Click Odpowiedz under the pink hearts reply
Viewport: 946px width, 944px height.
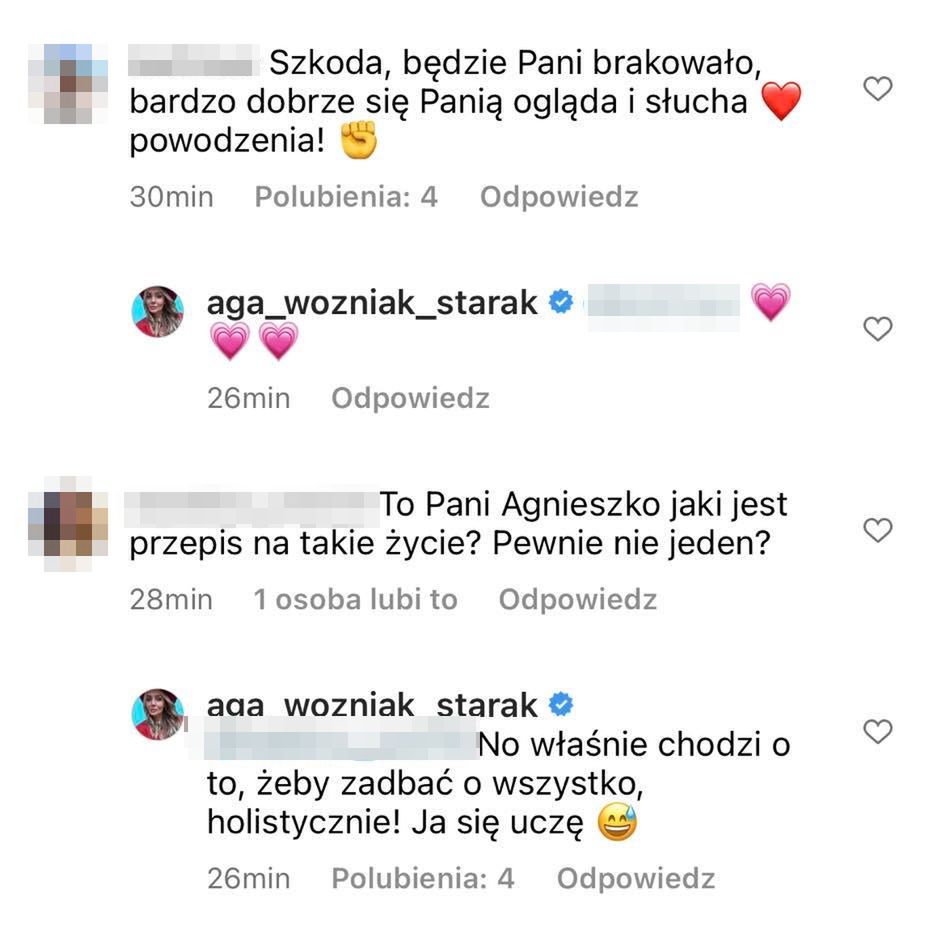point(410,399)
